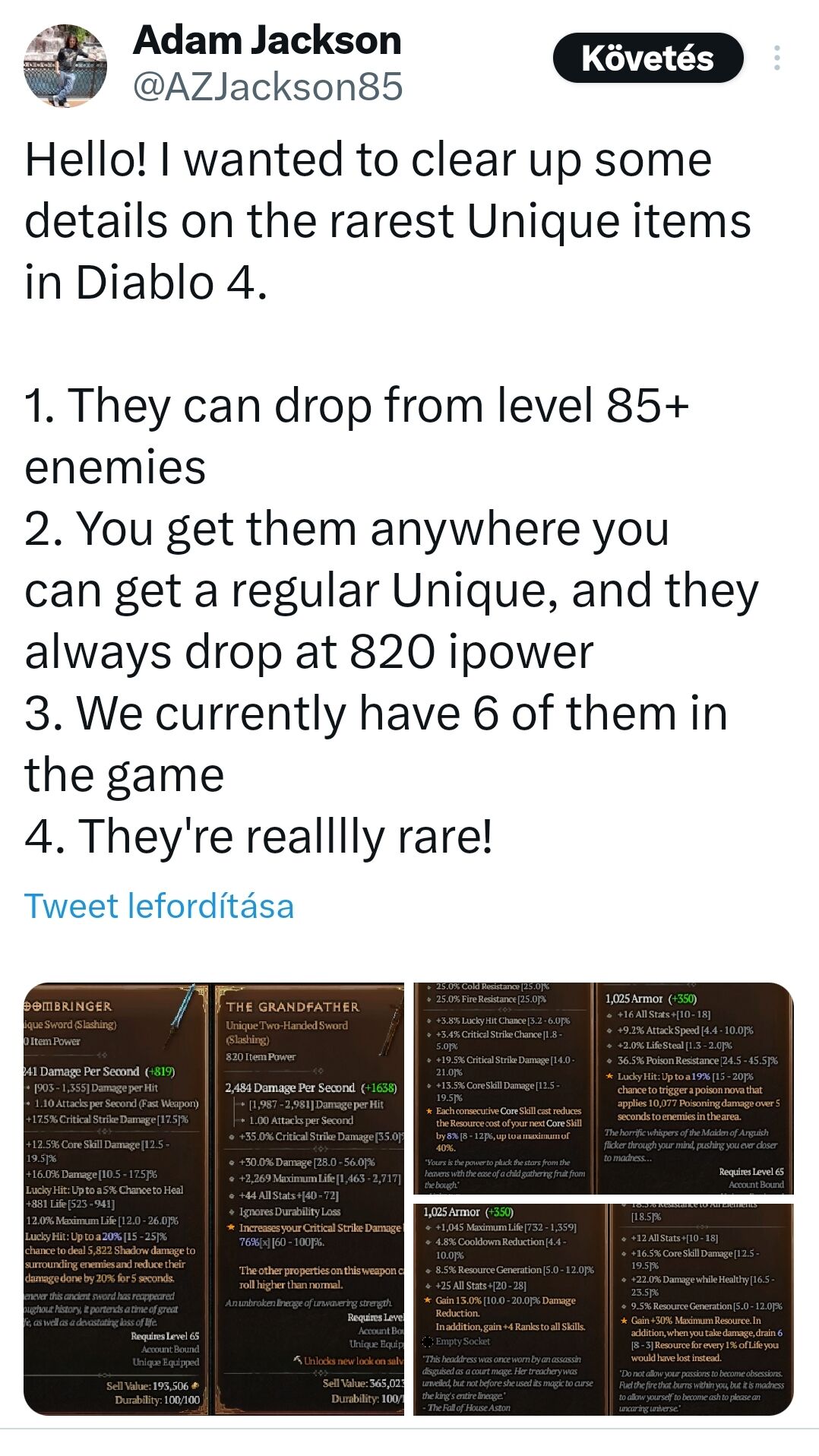This screenshot has width=819, height=1456.
Task: Click the gold coin icon beside Sell Value 193,506
Action: coord(195,1385)
